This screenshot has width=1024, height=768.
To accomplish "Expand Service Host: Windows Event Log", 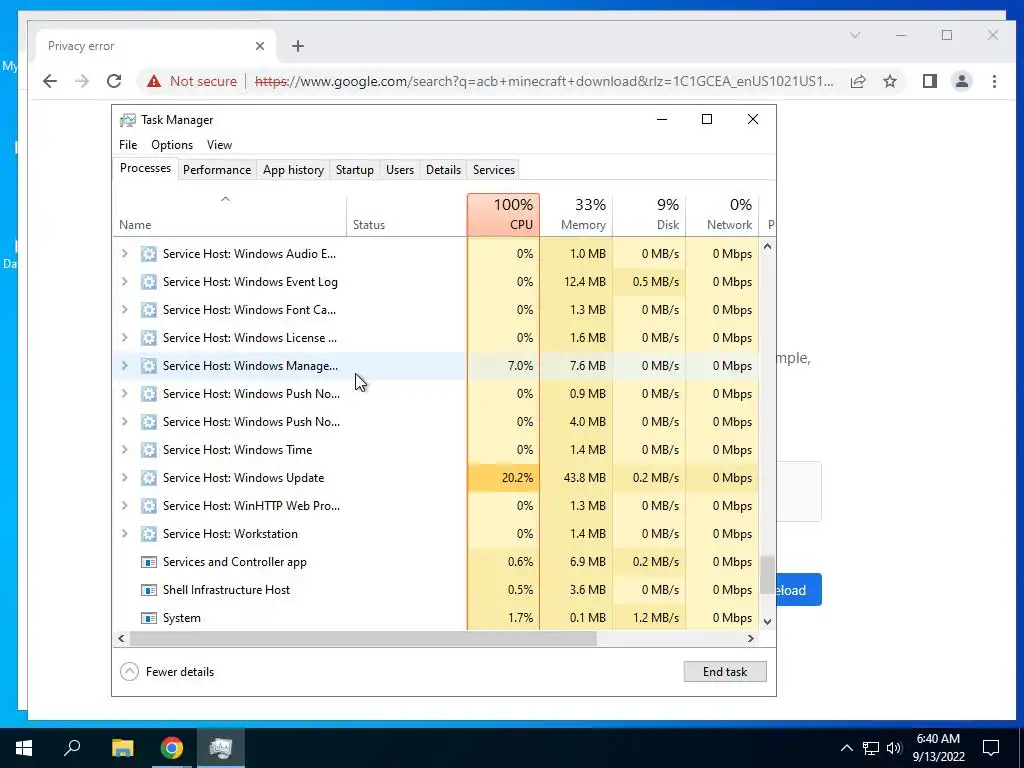I will click(125, 282).
